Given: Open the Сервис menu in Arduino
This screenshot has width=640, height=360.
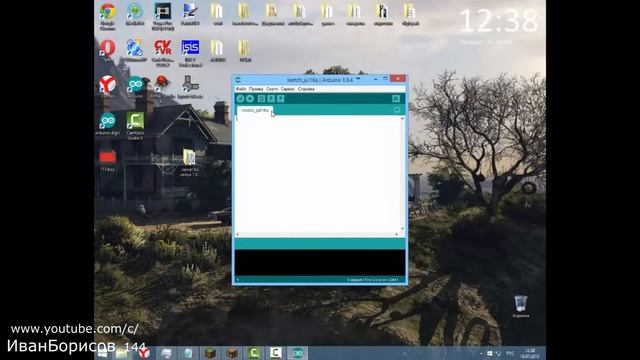Looking at the screenshot, I should point(288,89).
